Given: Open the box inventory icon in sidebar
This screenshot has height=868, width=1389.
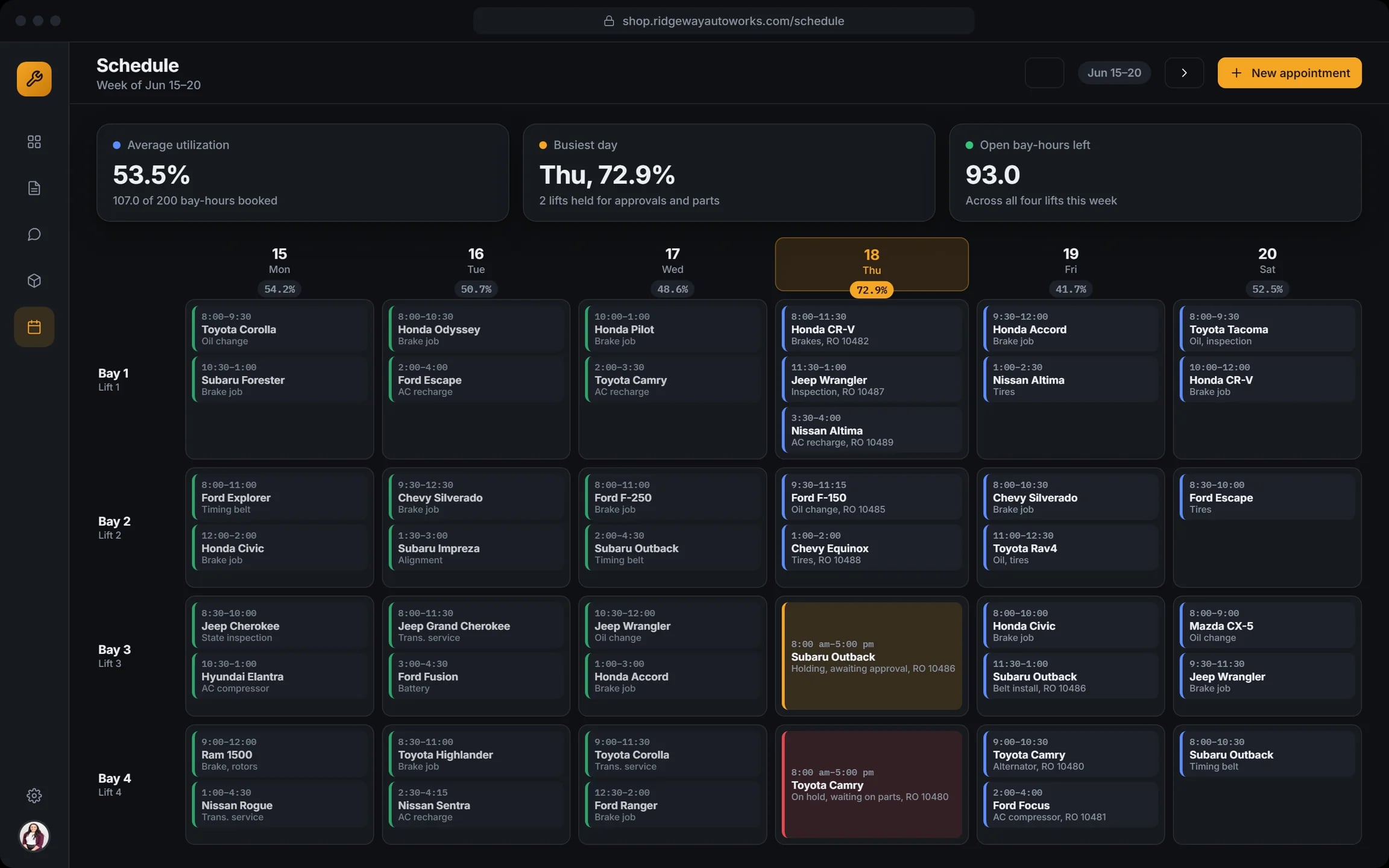Looking at the screenshot, I should (x=34, y=281).
